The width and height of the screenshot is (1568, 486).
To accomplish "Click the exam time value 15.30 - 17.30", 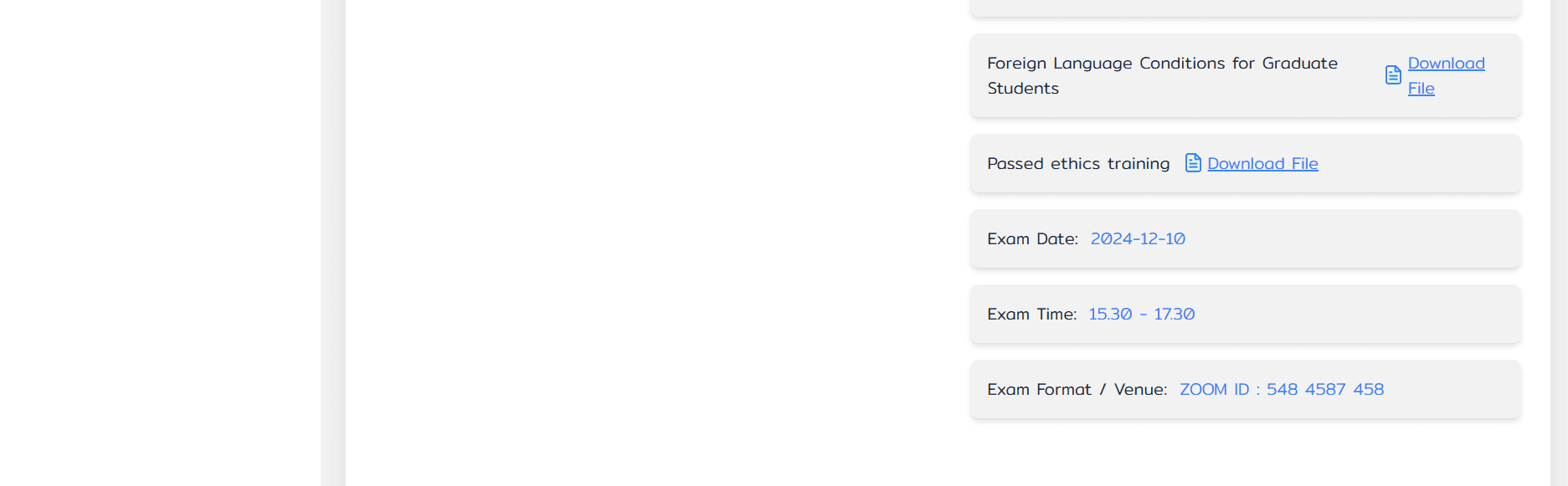I will click(1141, 315).
